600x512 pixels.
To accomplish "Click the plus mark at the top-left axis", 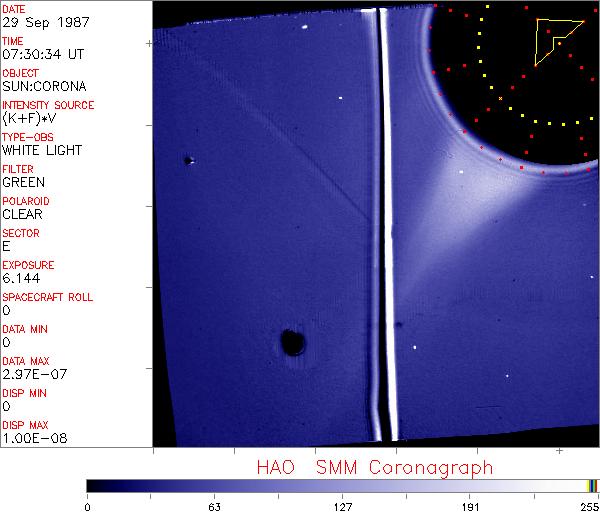I will pyautogui.click(x=149, y=44).
